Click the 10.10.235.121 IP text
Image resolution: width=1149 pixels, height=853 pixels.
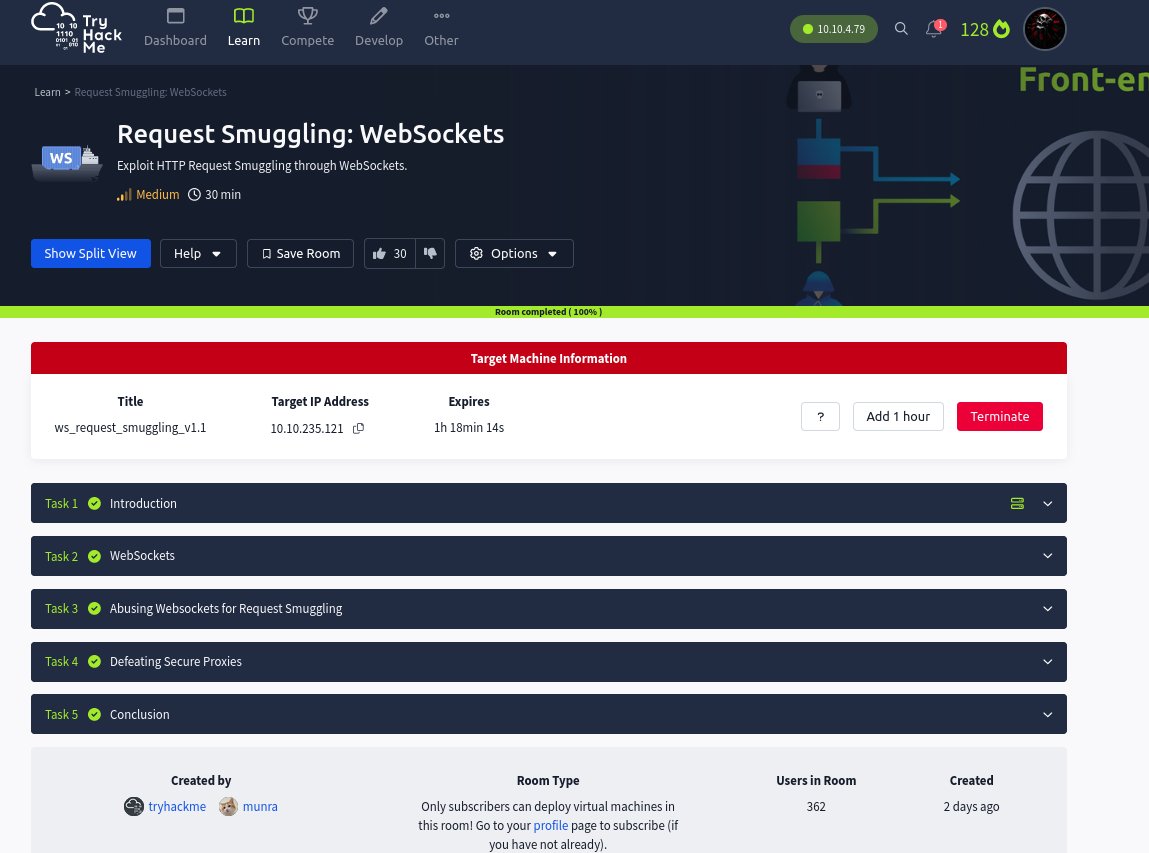[307, 429]
